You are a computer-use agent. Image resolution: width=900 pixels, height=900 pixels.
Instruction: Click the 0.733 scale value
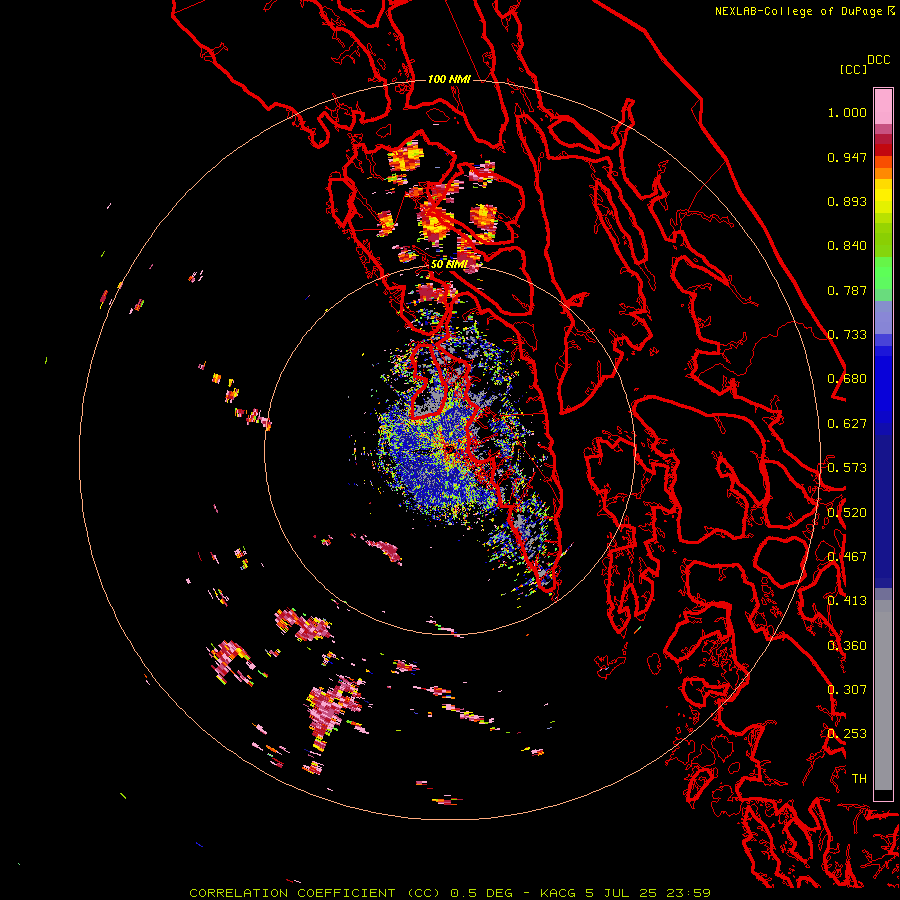[x=847, y=335]
